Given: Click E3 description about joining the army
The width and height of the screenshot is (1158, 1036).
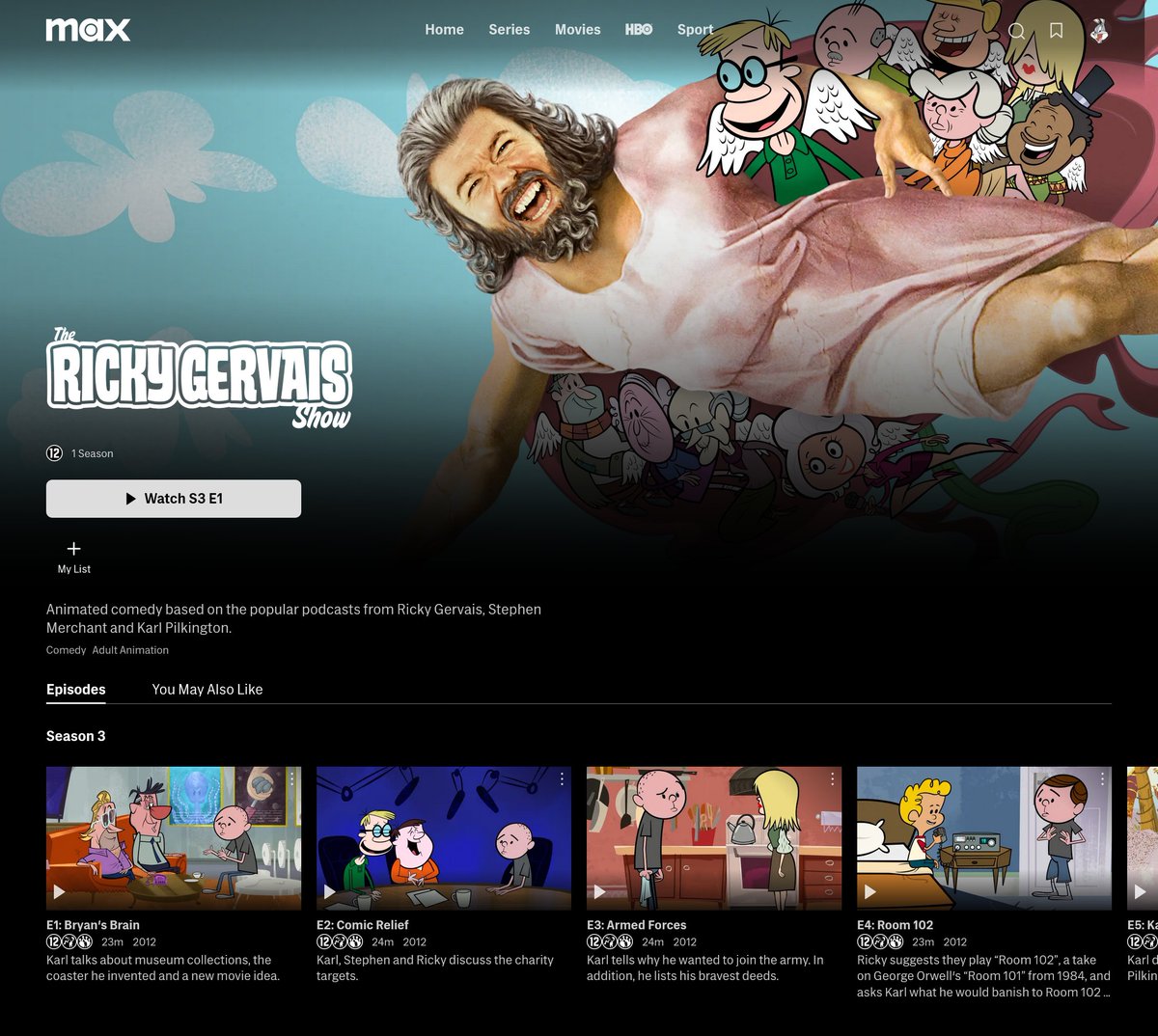Looking at the screenshot, I should click(x=705, y=968).
